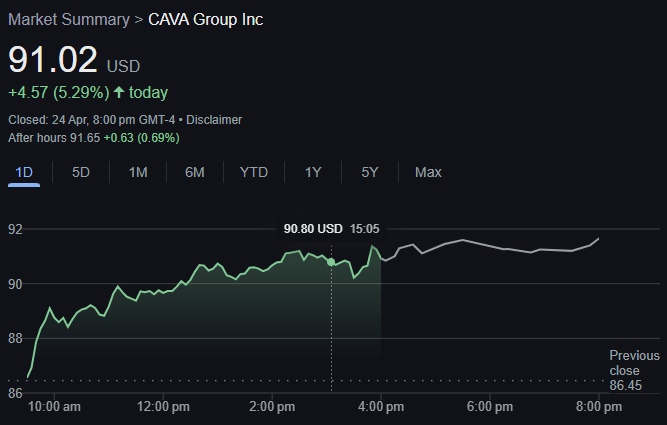This screenshot has height=425, width=667.
Task: Open the Disclaimer link
Action: tap(214, 120)
